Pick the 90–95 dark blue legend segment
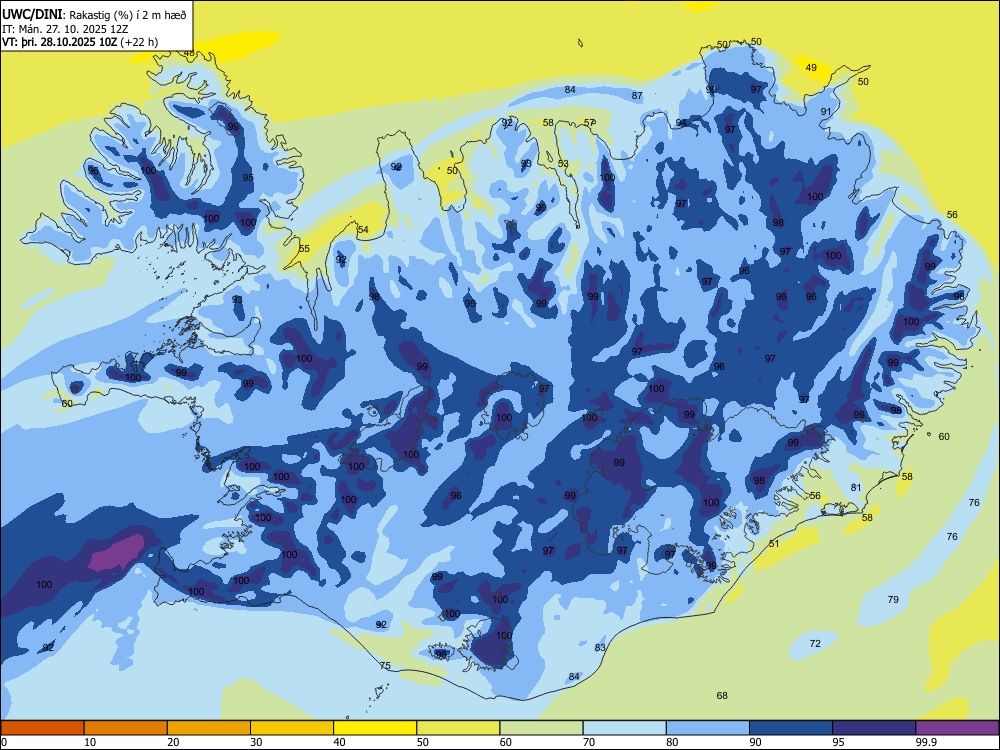 (791, 728)
